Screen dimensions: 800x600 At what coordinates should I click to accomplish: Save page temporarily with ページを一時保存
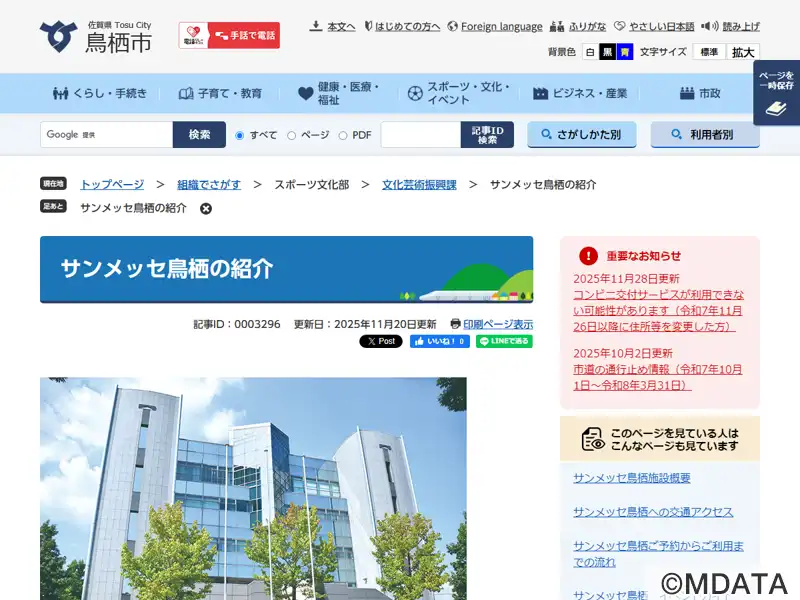[x=776, y=92]
